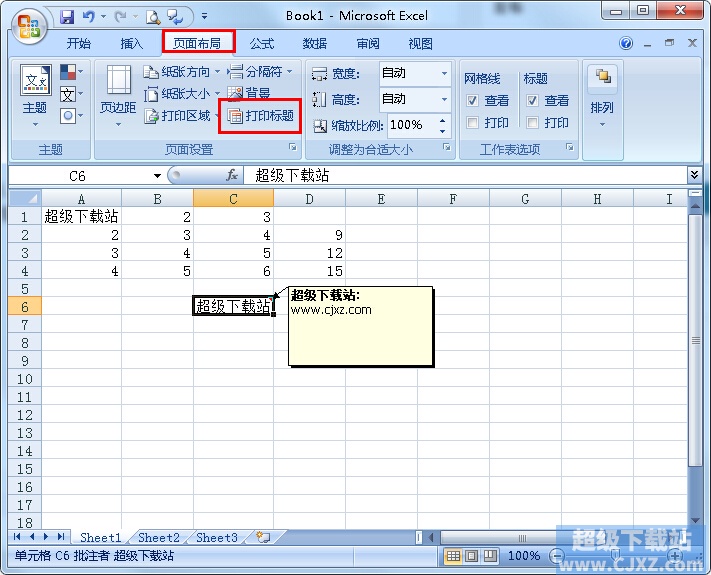The height and width of the screenshot is (575, 711).
Task: Zoom out with the minus button
Action: [557, 556]
